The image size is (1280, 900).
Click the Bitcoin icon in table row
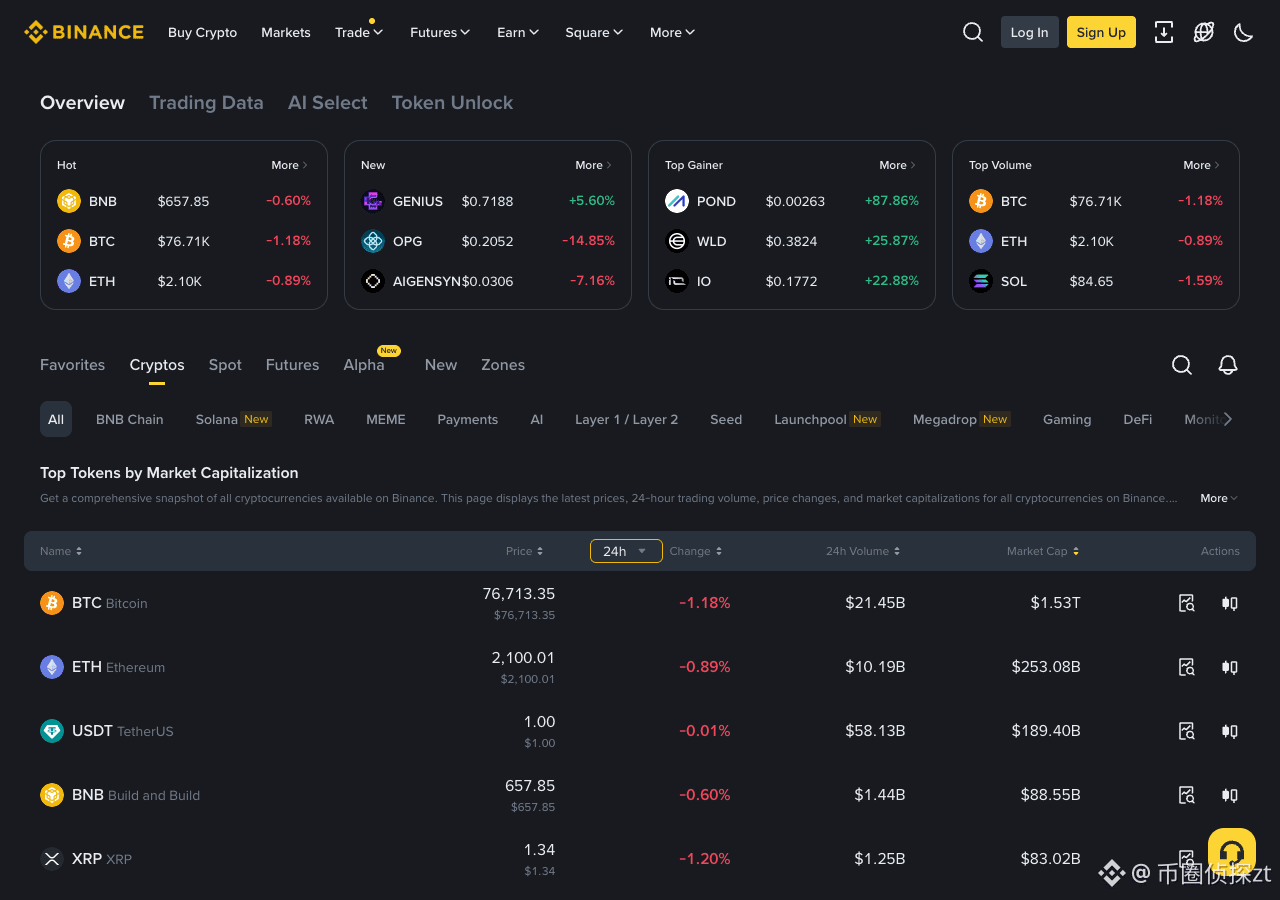(x=52, y=603)
